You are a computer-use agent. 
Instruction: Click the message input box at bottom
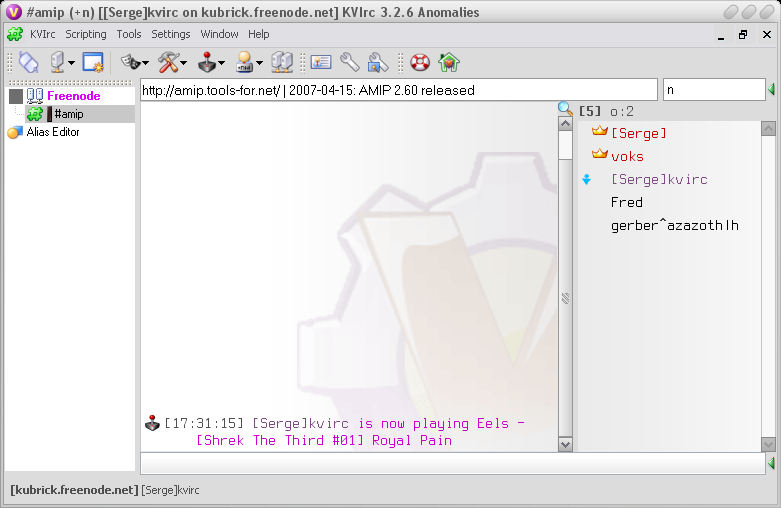coord(453,464)
